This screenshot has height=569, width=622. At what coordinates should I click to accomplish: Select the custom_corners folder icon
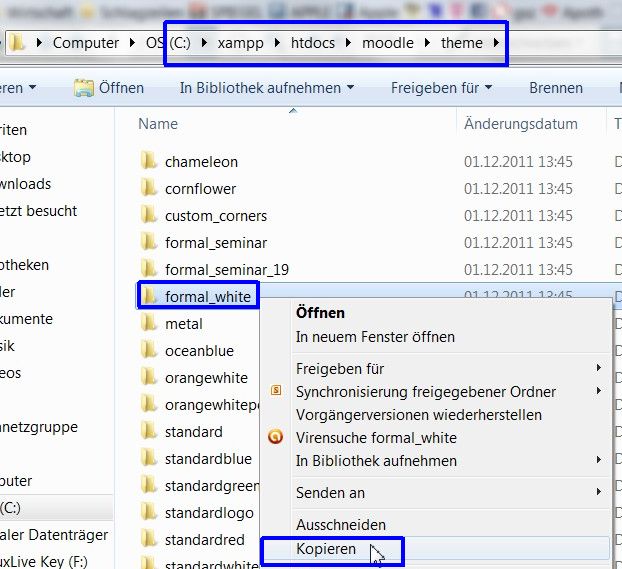tap(149, 215)
